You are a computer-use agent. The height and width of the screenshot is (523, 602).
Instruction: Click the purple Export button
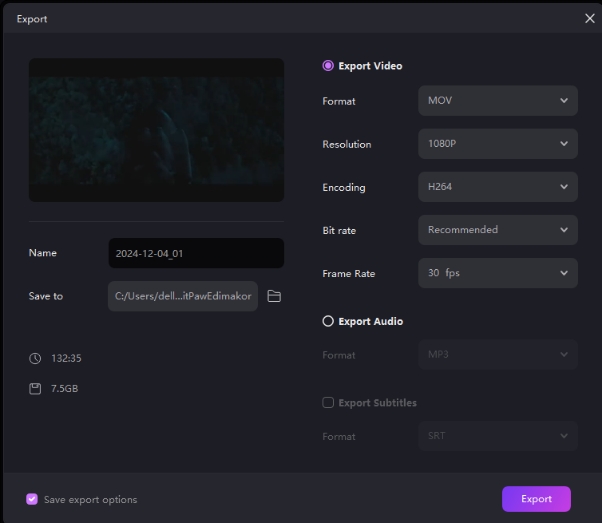coord(536,499)
